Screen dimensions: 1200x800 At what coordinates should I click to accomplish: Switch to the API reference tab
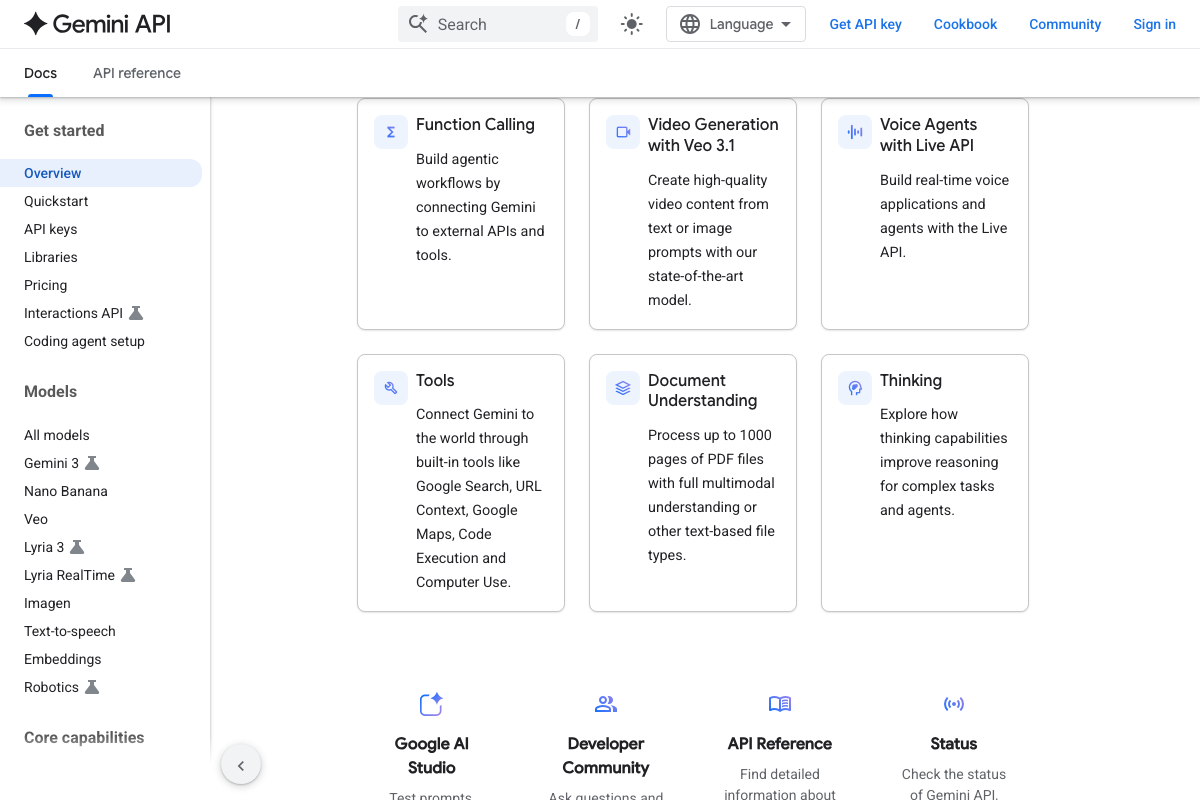click(136, 72)
